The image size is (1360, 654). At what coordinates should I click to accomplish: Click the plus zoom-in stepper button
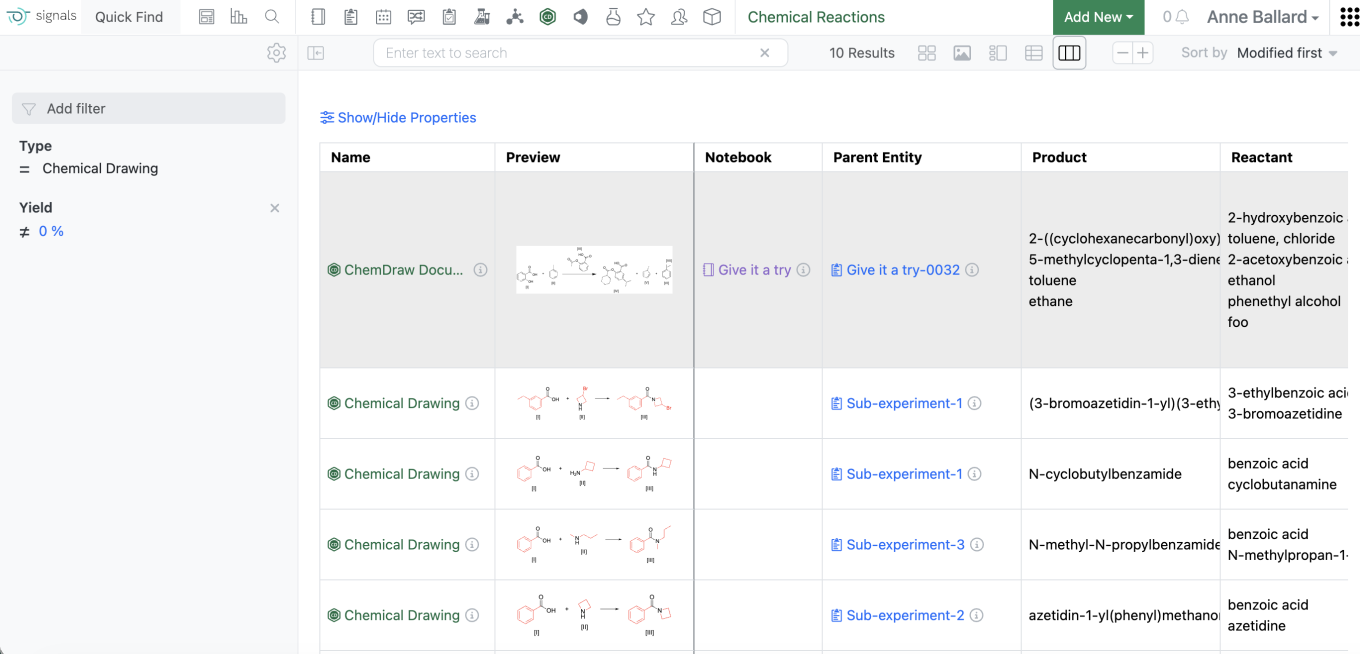[1143, 53]
